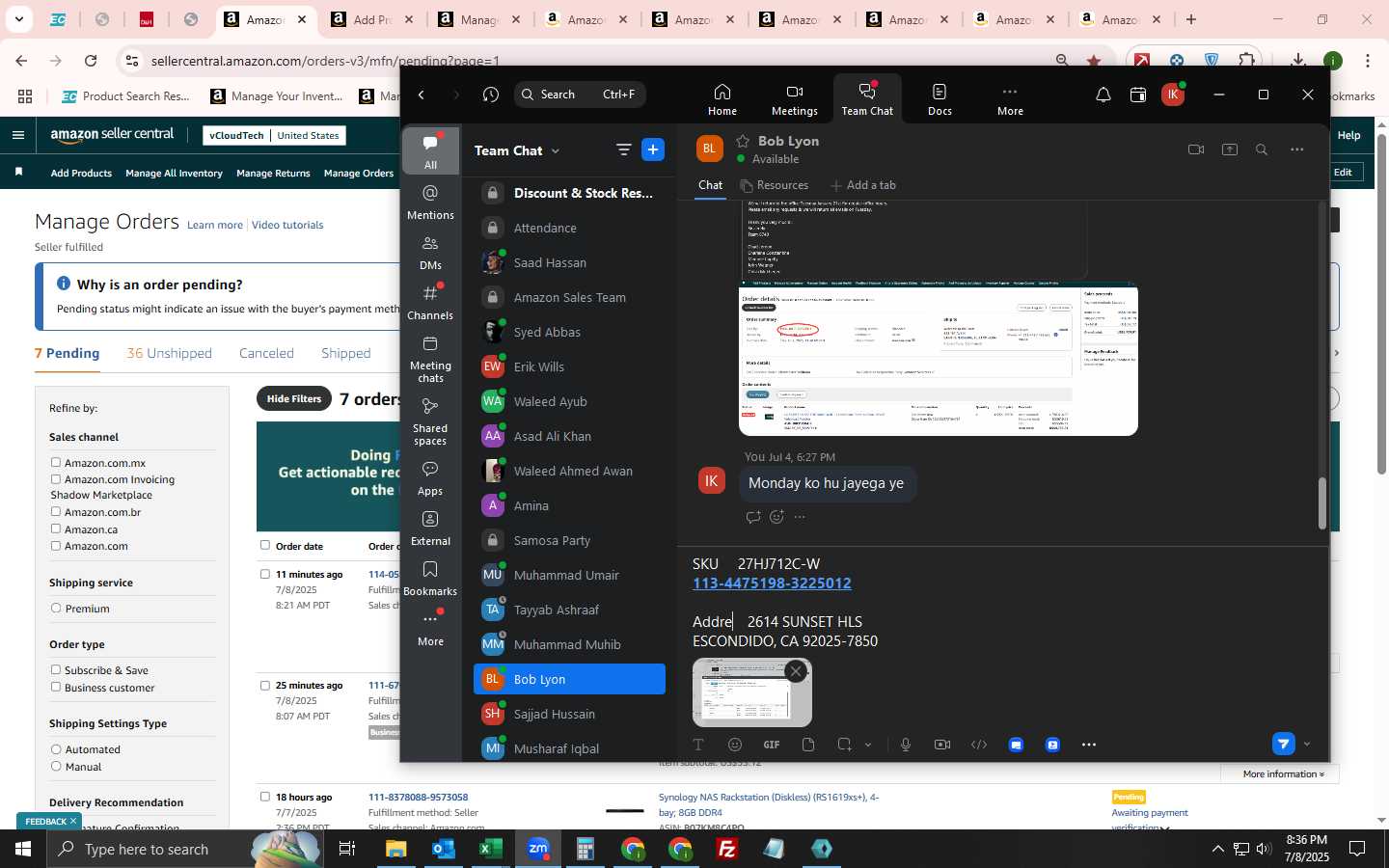Image resolution: width=1389 pixels, height=868 pixels.
Task: Remove attached screenshot from composer
Action: point(796,671)
